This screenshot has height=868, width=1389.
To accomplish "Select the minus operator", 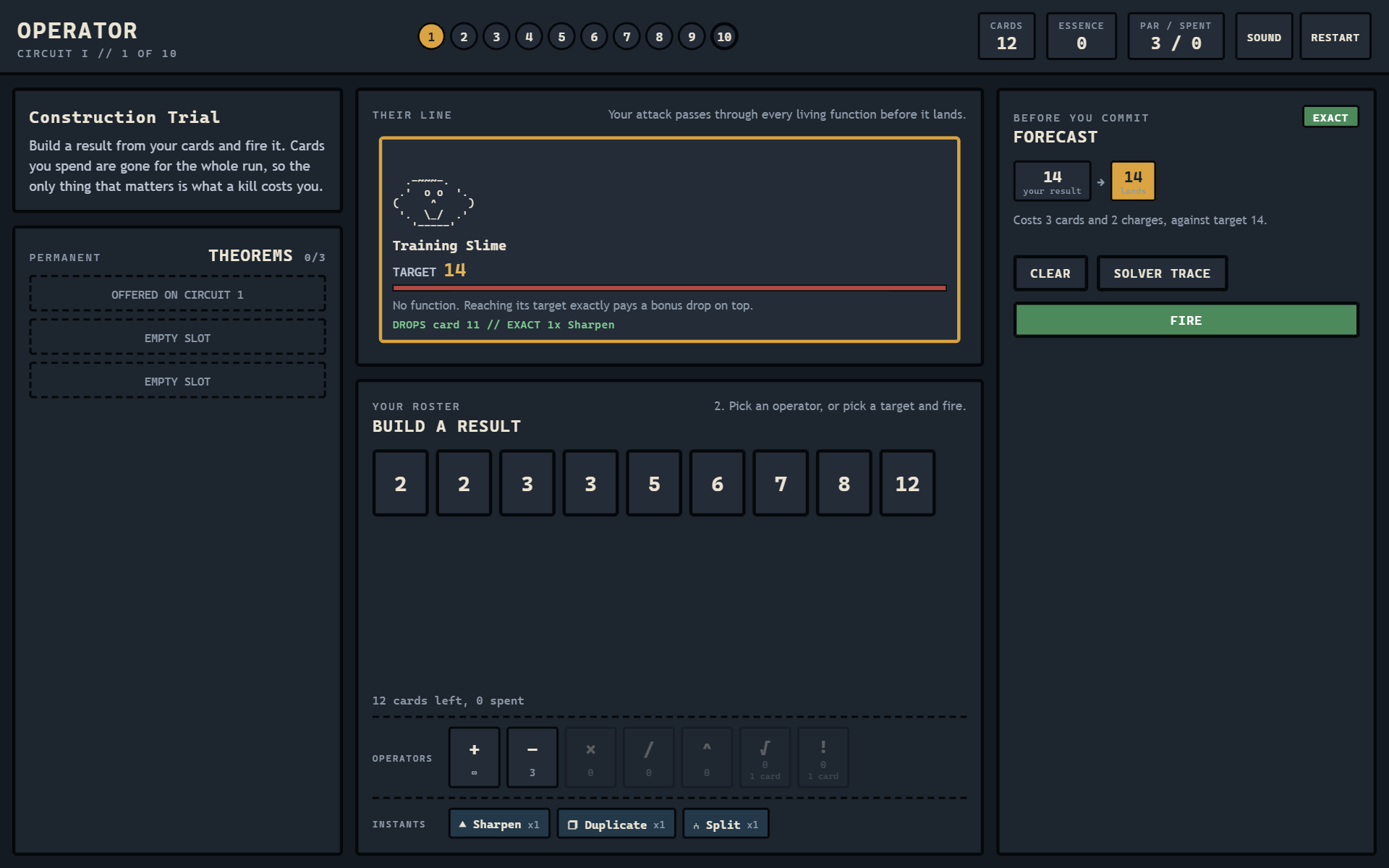I will coord(532,757).
